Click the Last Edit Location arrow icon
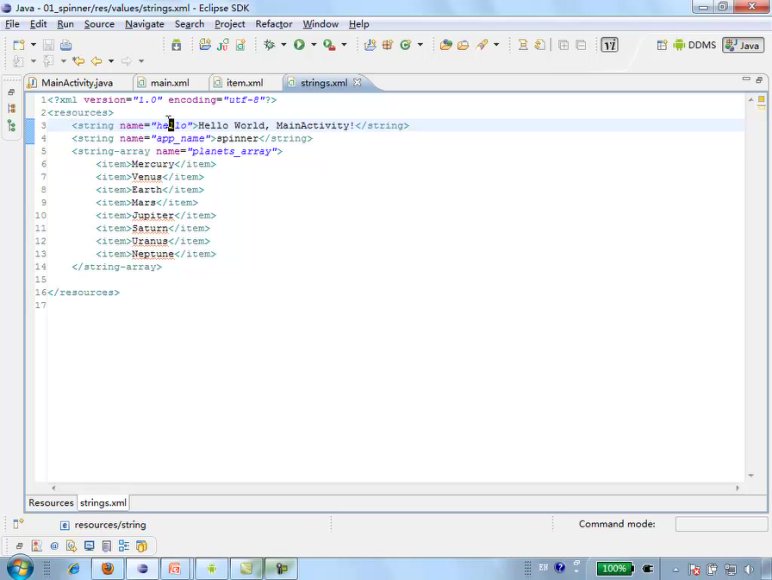 [x=78, y=61]
